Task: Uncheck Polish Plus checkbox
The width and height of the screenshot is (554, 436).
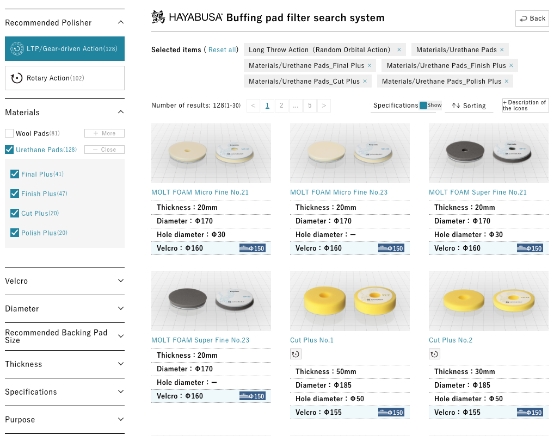Action: [14, 233]
